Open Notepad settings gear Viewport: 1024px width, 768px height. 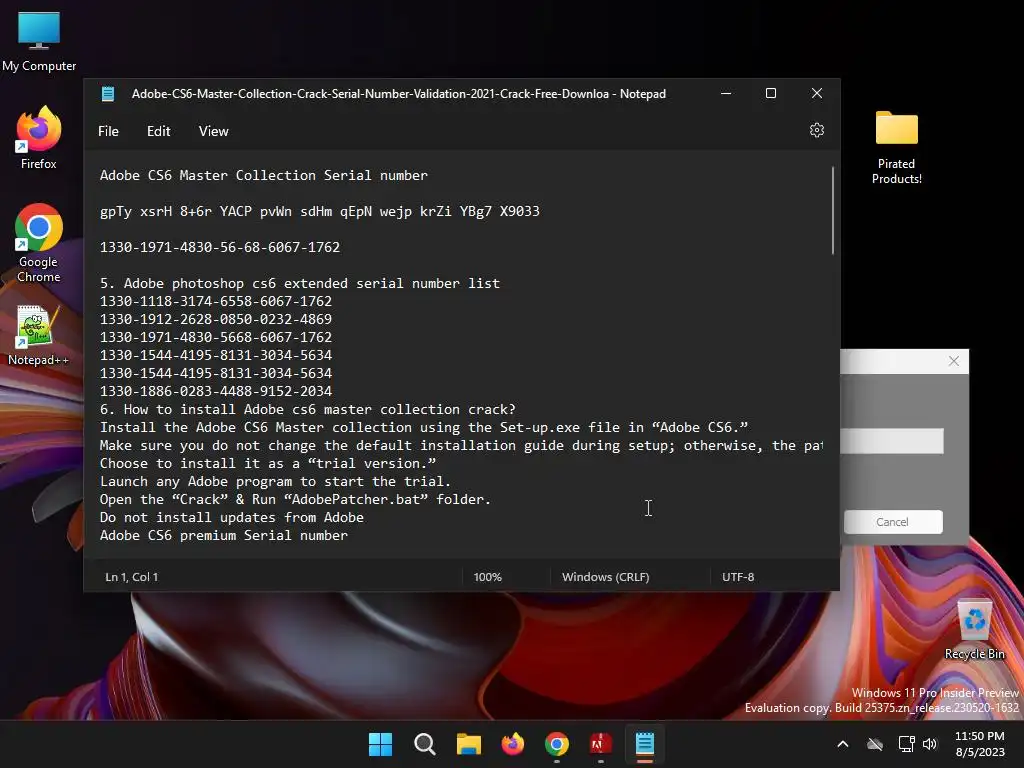(x=816, y=131)
